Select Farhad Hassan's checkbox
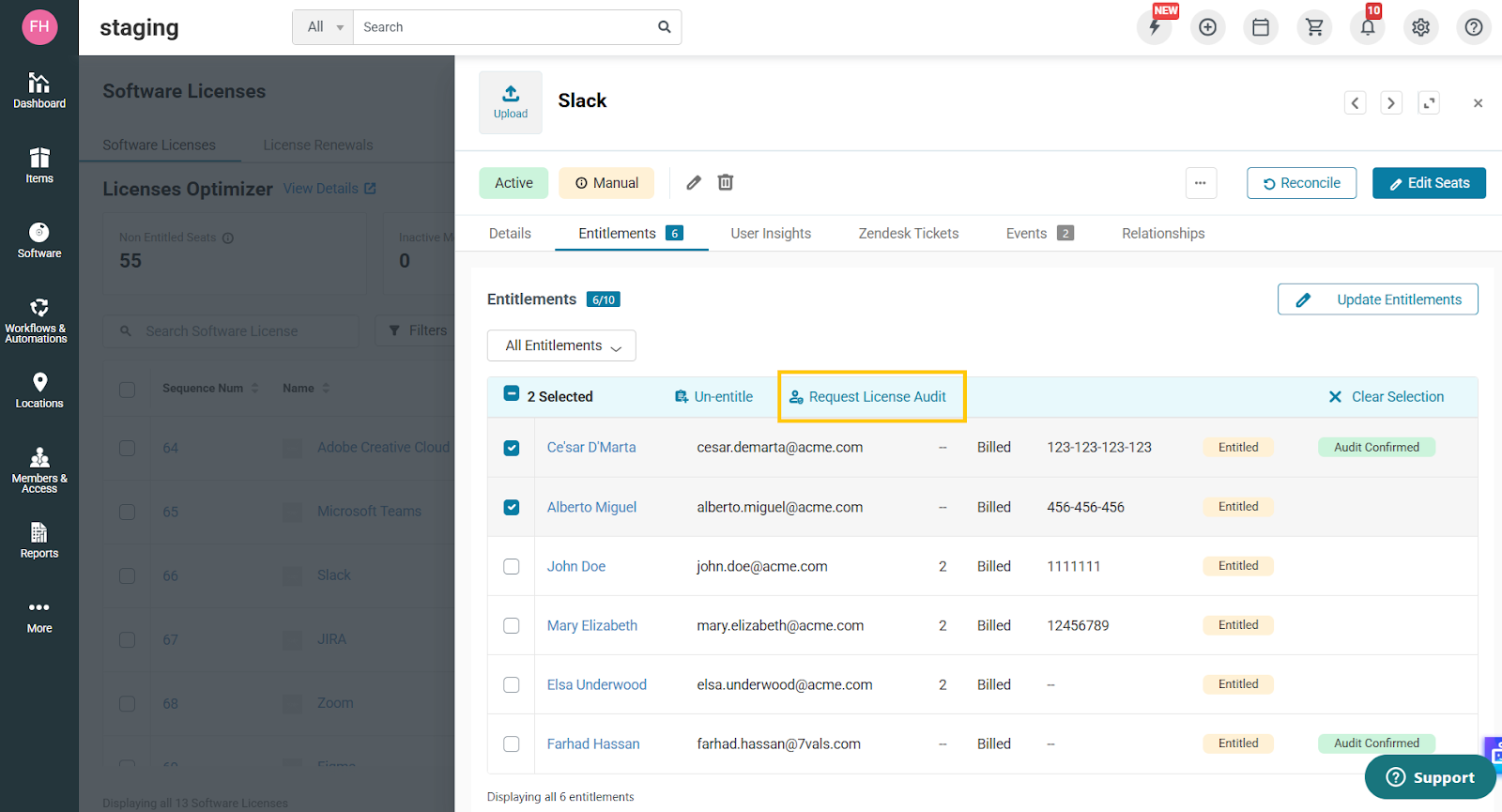Viewport: 1502px width, 812px height. pyautogui.click(x=512, y=743)
